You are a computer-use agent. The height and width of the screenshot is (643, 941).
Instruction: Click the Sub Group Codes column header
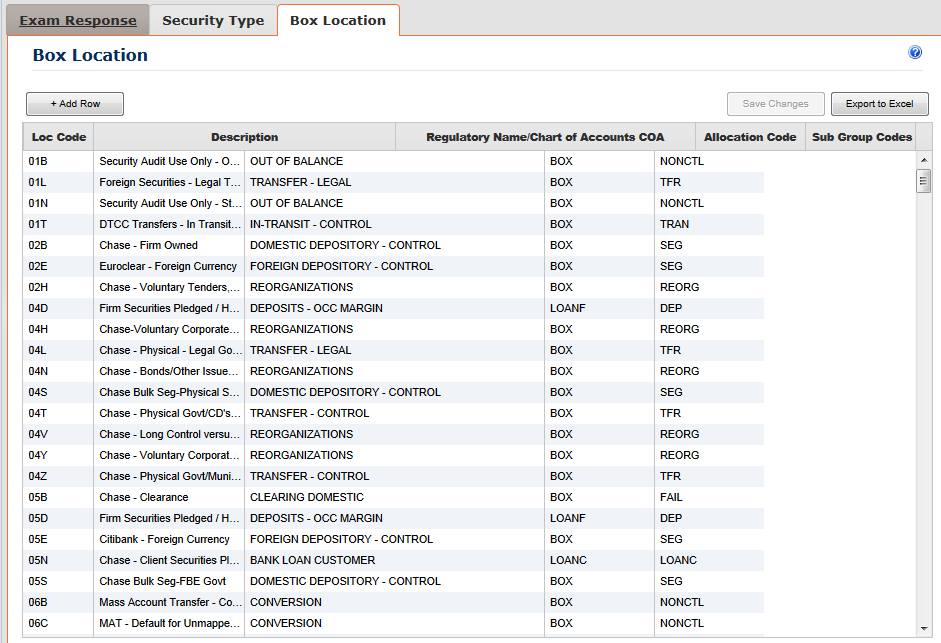click(862, 137)
